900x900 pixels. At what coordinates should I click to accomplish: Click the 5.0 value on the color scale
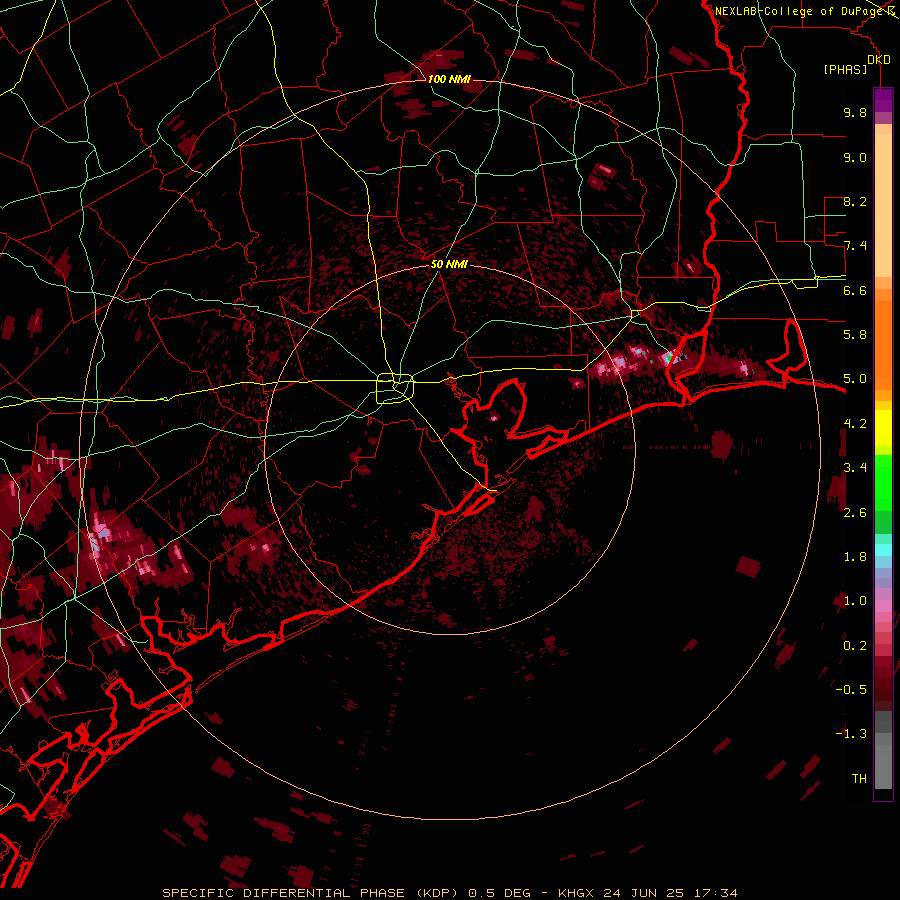click(855, 379)
